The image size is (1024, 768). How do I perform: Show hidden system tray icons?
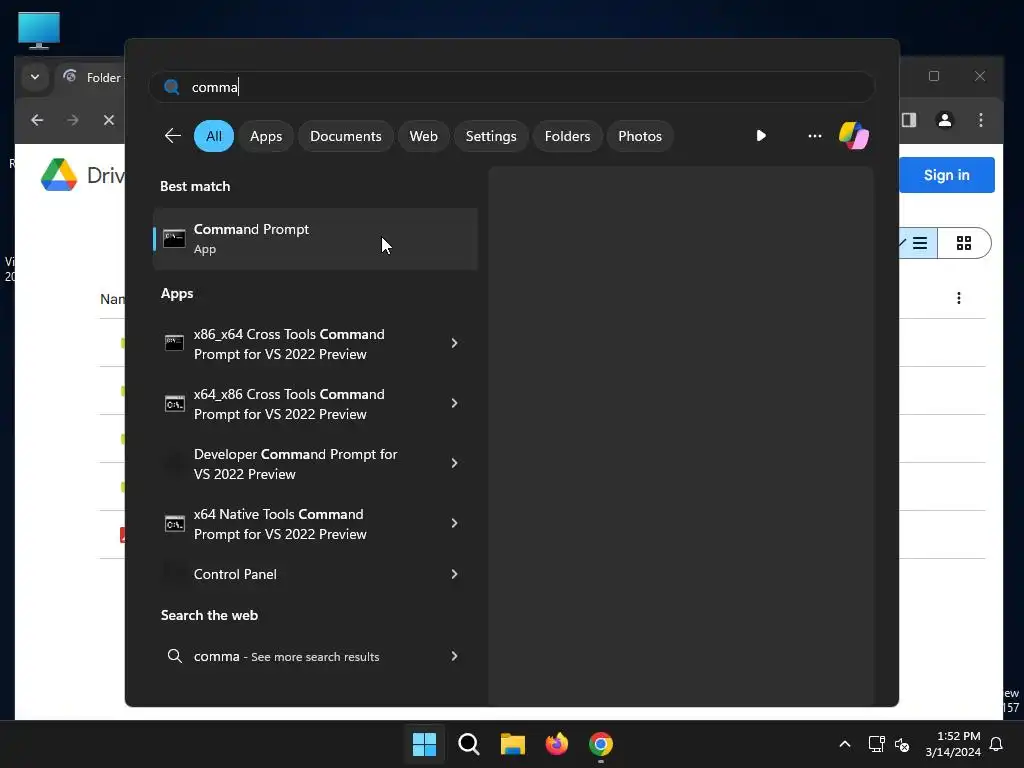(844, 744)
